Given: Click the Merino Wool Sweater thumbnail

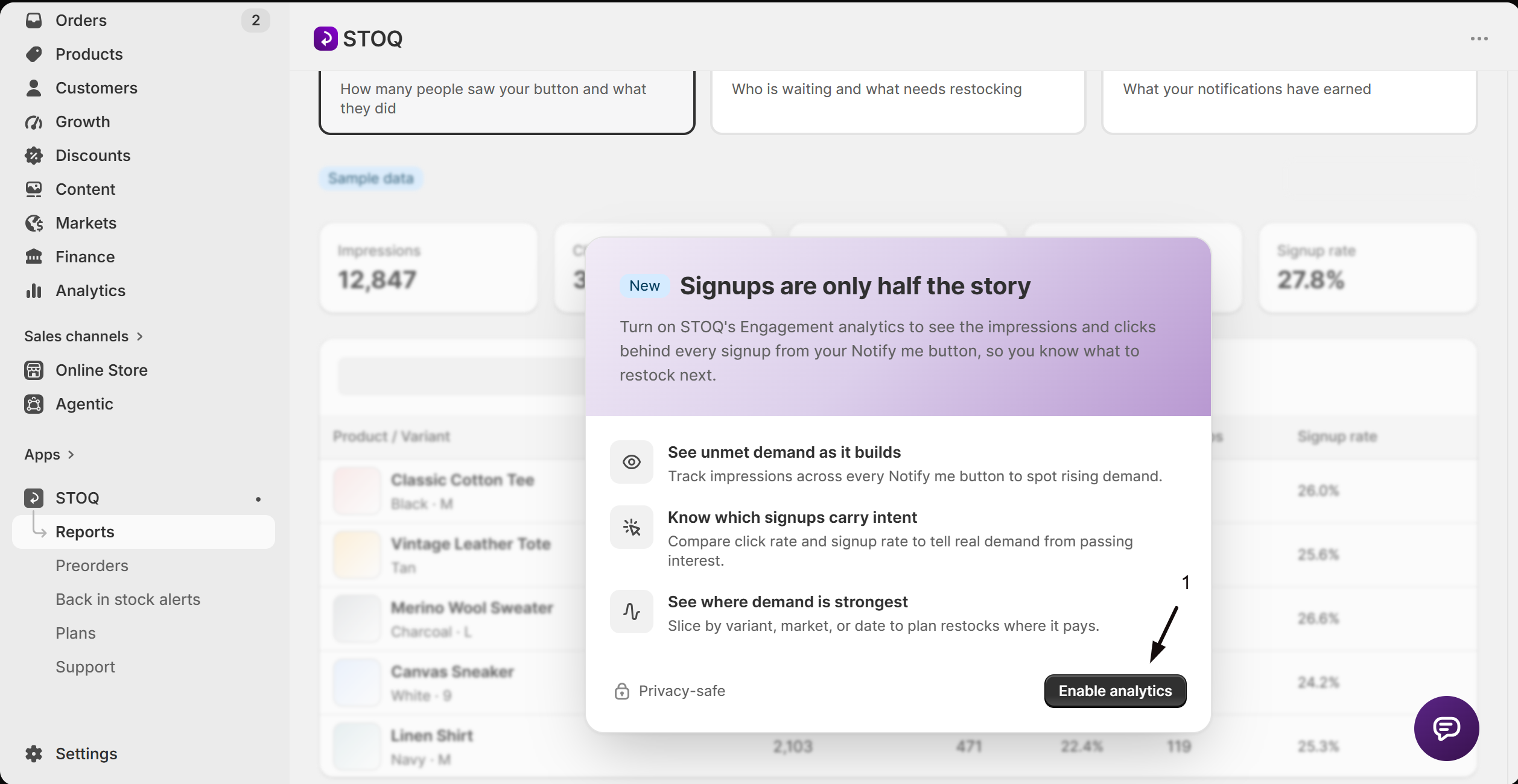Looking at the screenshot, I should click(x=357, y=619).
